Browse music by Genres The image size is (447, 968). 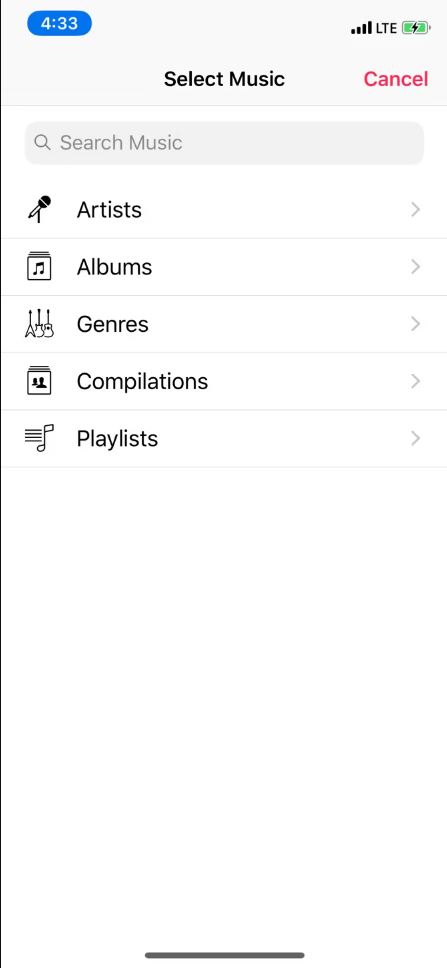coord(224,324)
